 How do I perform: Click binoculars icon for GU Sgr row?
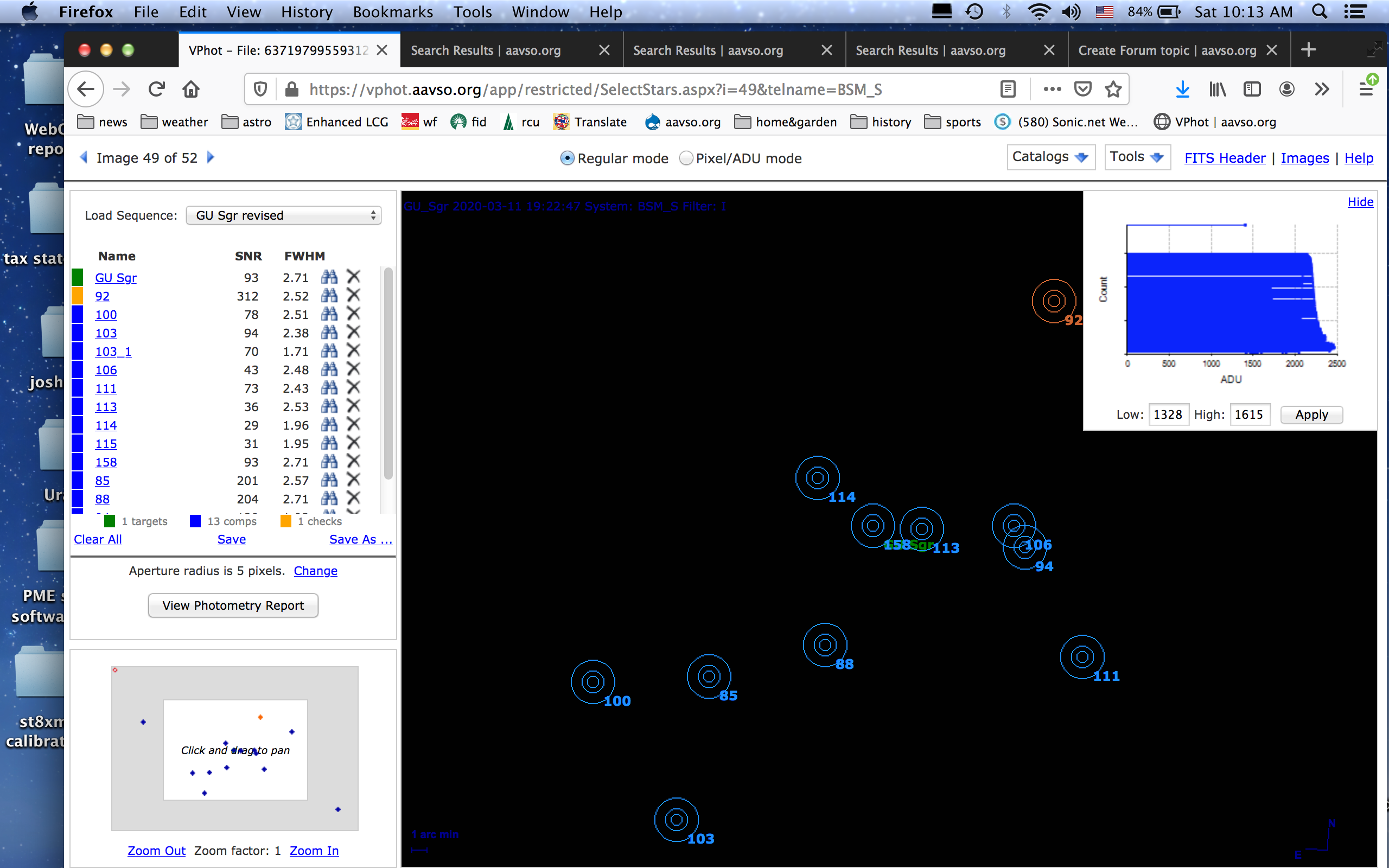(329, 277)
